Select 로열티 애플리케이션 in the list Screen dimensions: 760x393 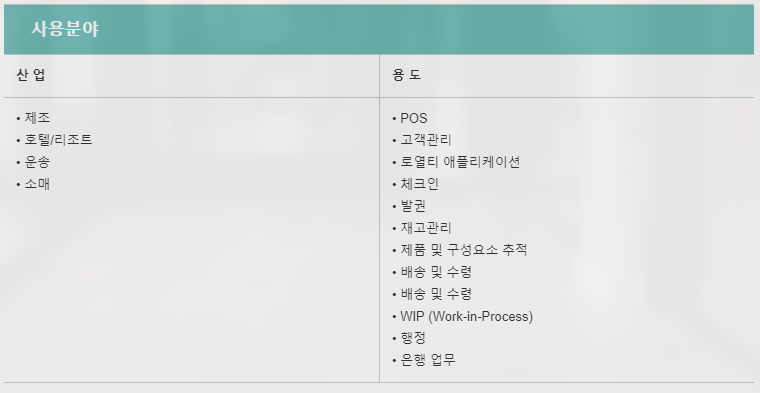coord(460,162)
